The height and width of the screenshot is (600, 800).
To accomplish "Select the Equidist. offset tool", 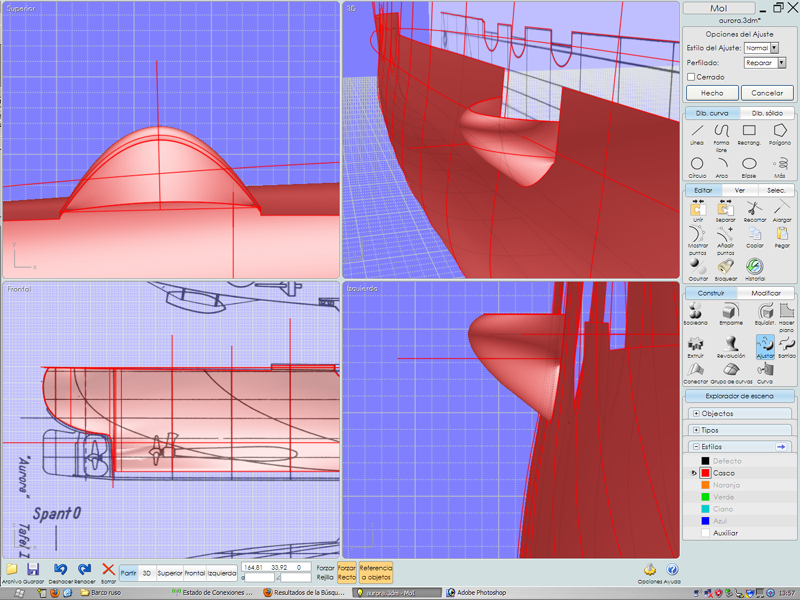I will (x=765, y=314).
